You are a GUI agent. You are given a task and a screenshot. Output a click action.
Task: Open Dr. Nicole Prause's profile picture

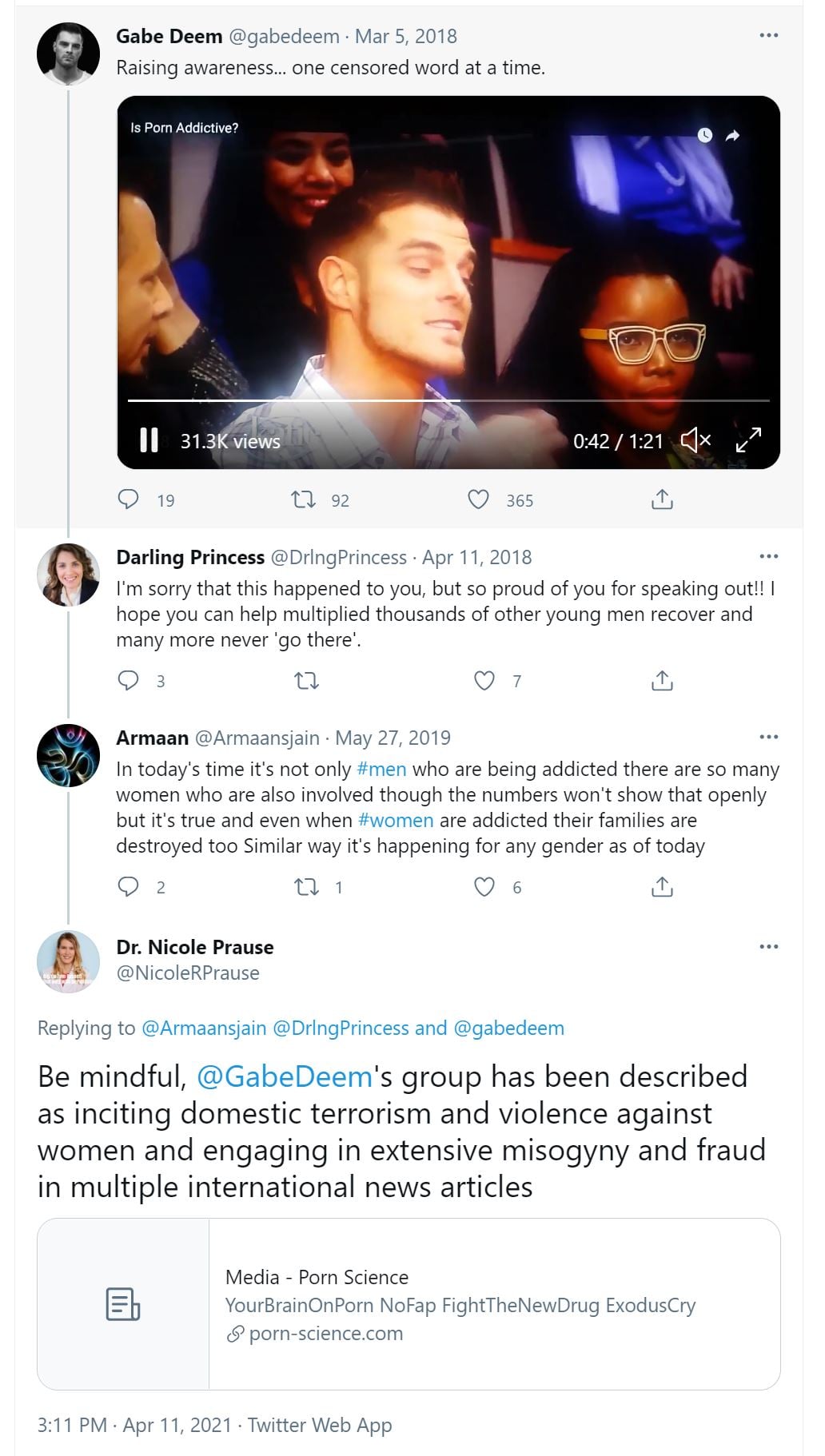pos(69,961)
